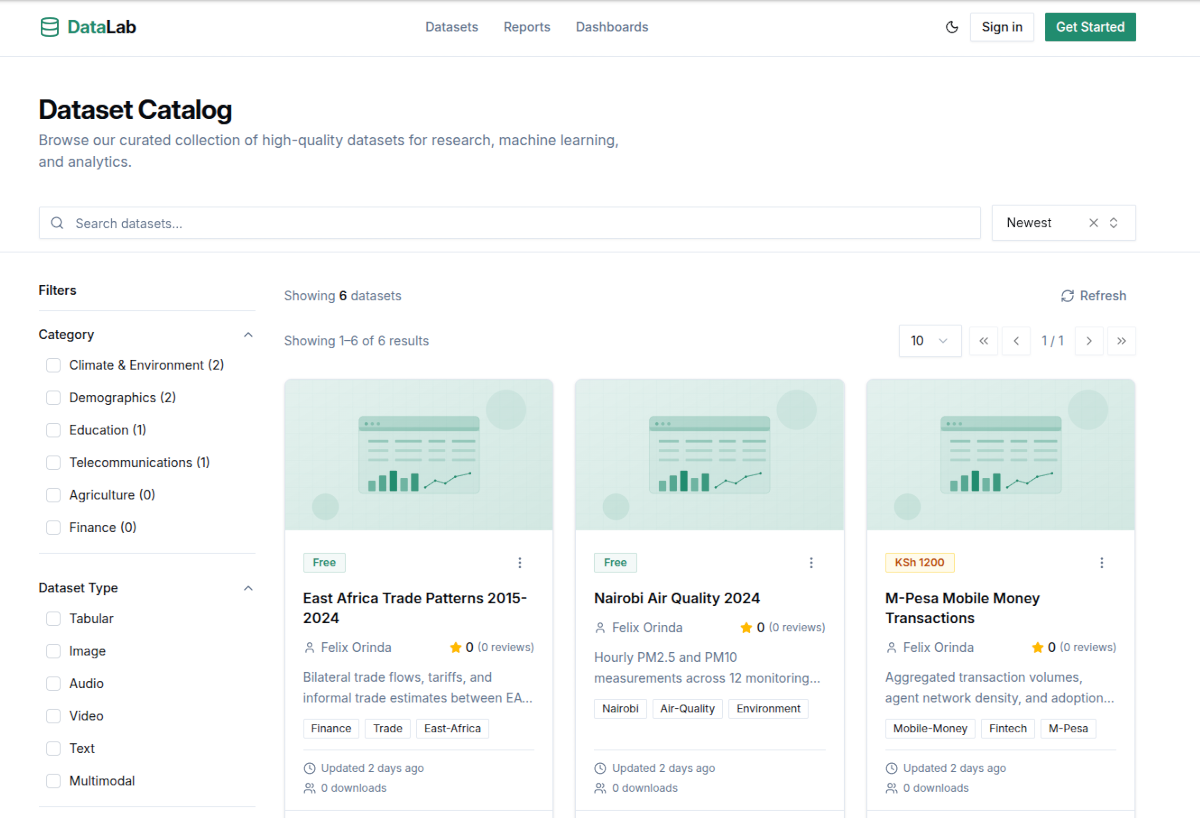Open options menu for Nairobi Air Quality 2024

click(x=811, y=563)
